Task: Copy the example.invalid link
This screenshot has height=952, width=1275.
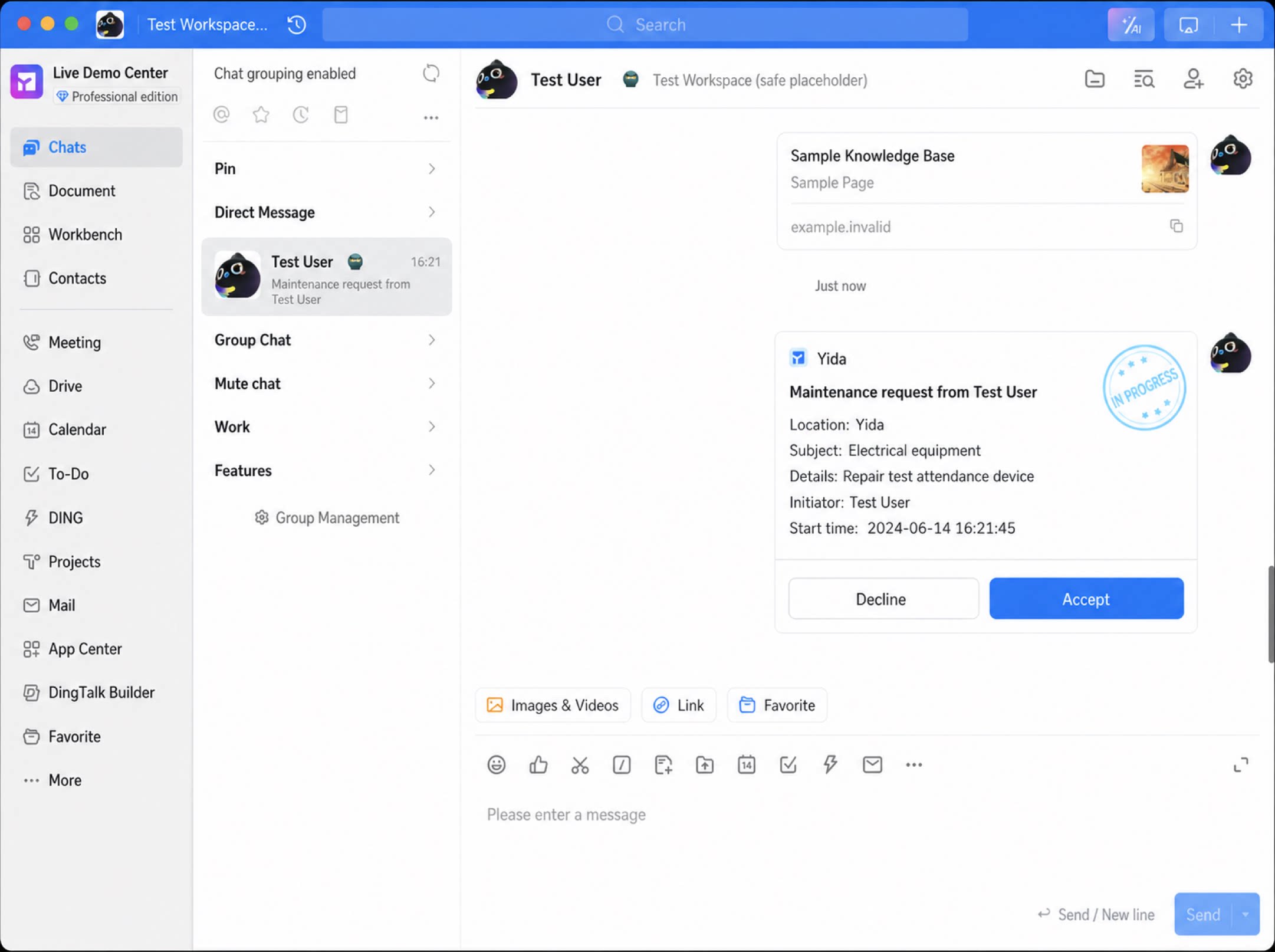Action: [1176, 226]
